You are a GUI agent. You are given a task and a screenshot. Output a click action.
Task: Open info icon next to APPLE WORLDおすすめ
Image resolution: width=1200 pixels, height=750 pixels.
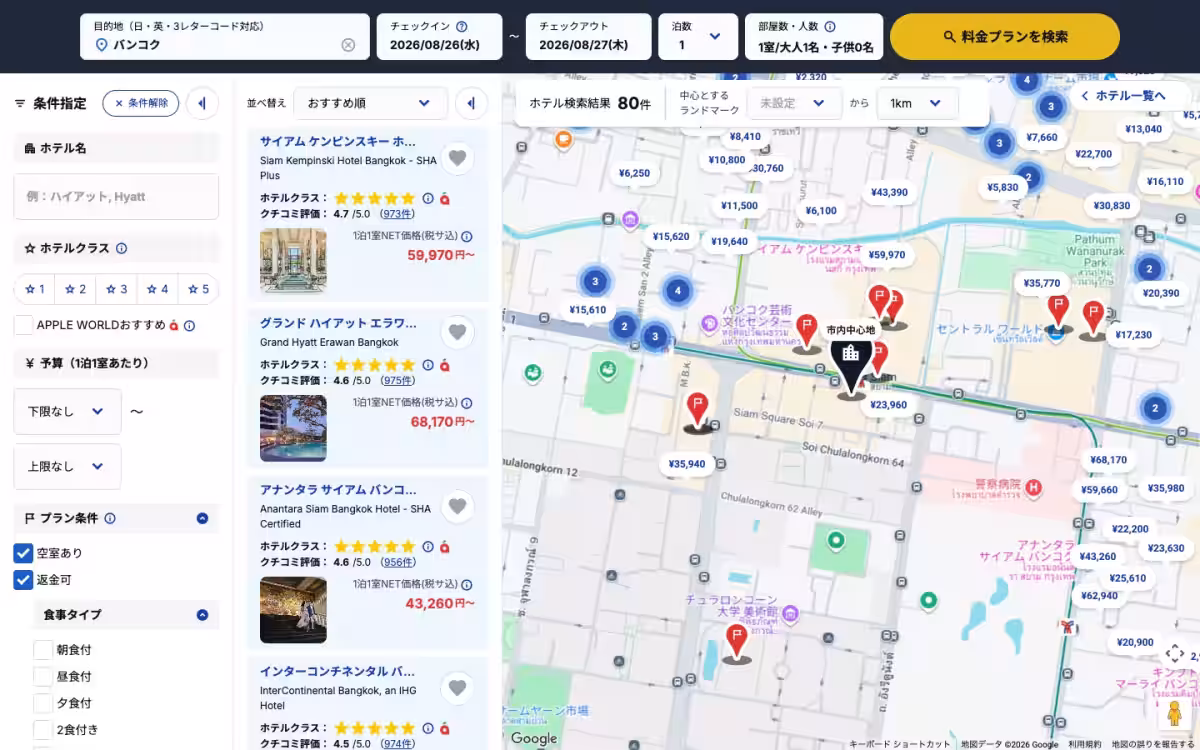189,325
